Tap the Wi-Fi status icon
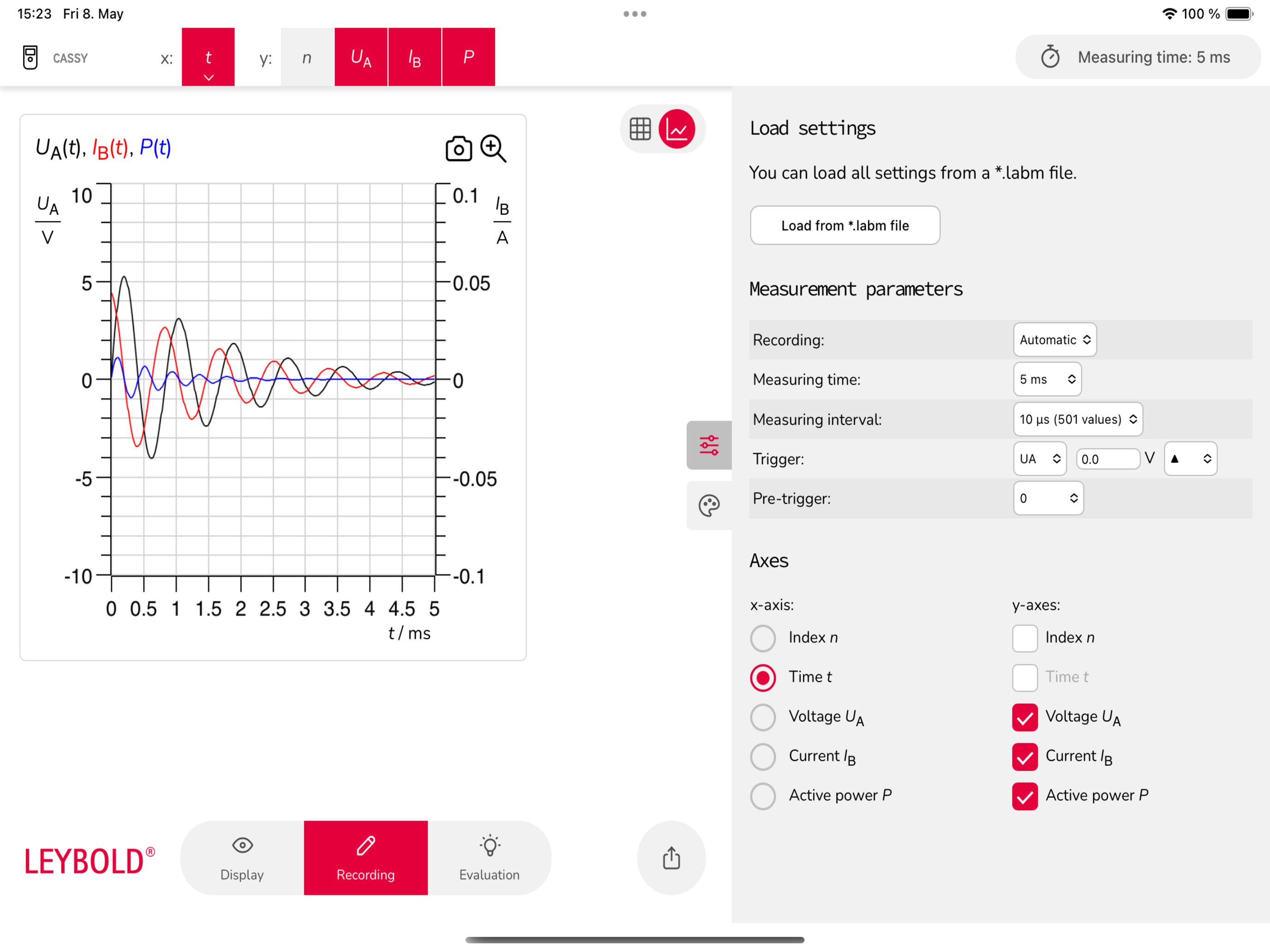Image resolution: width=1270 pixels, height=952 pixels. pos(1169,14)
